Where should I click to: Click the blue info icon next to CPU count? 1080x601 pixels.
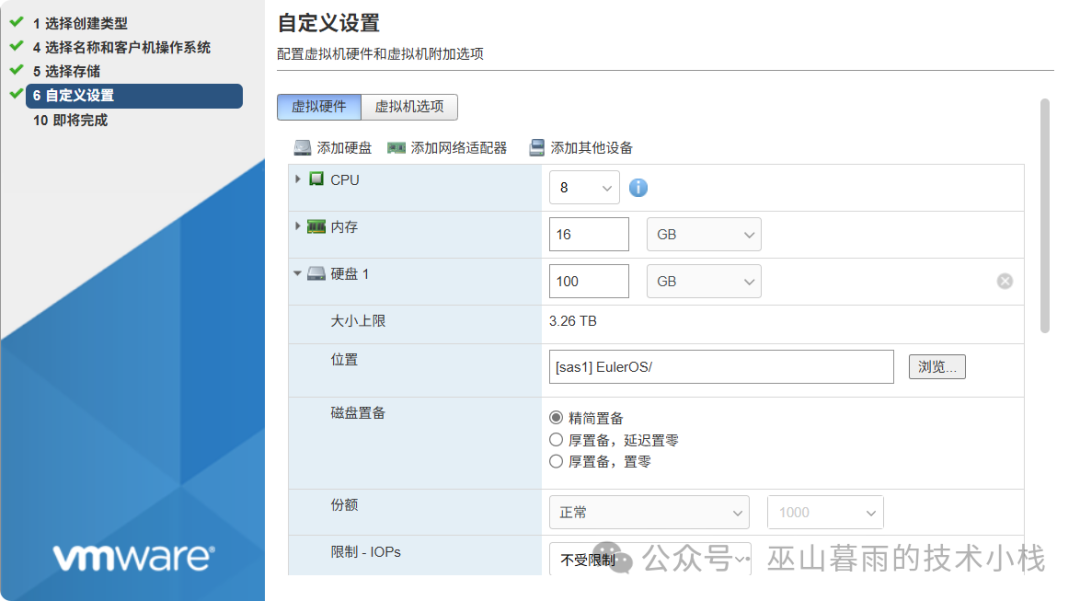(638, 186)
